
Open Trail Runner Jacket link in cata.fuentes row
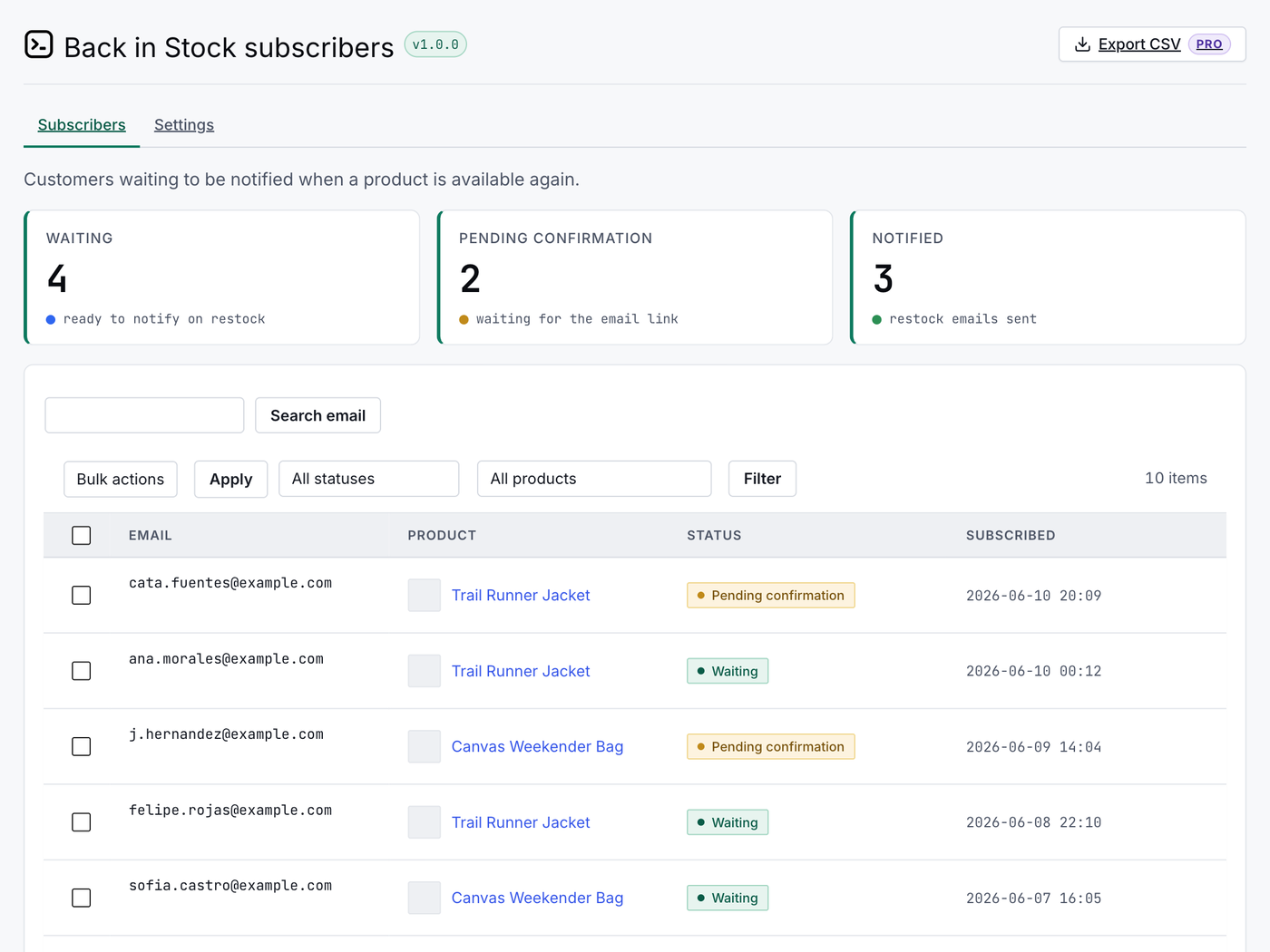point(521,596)
